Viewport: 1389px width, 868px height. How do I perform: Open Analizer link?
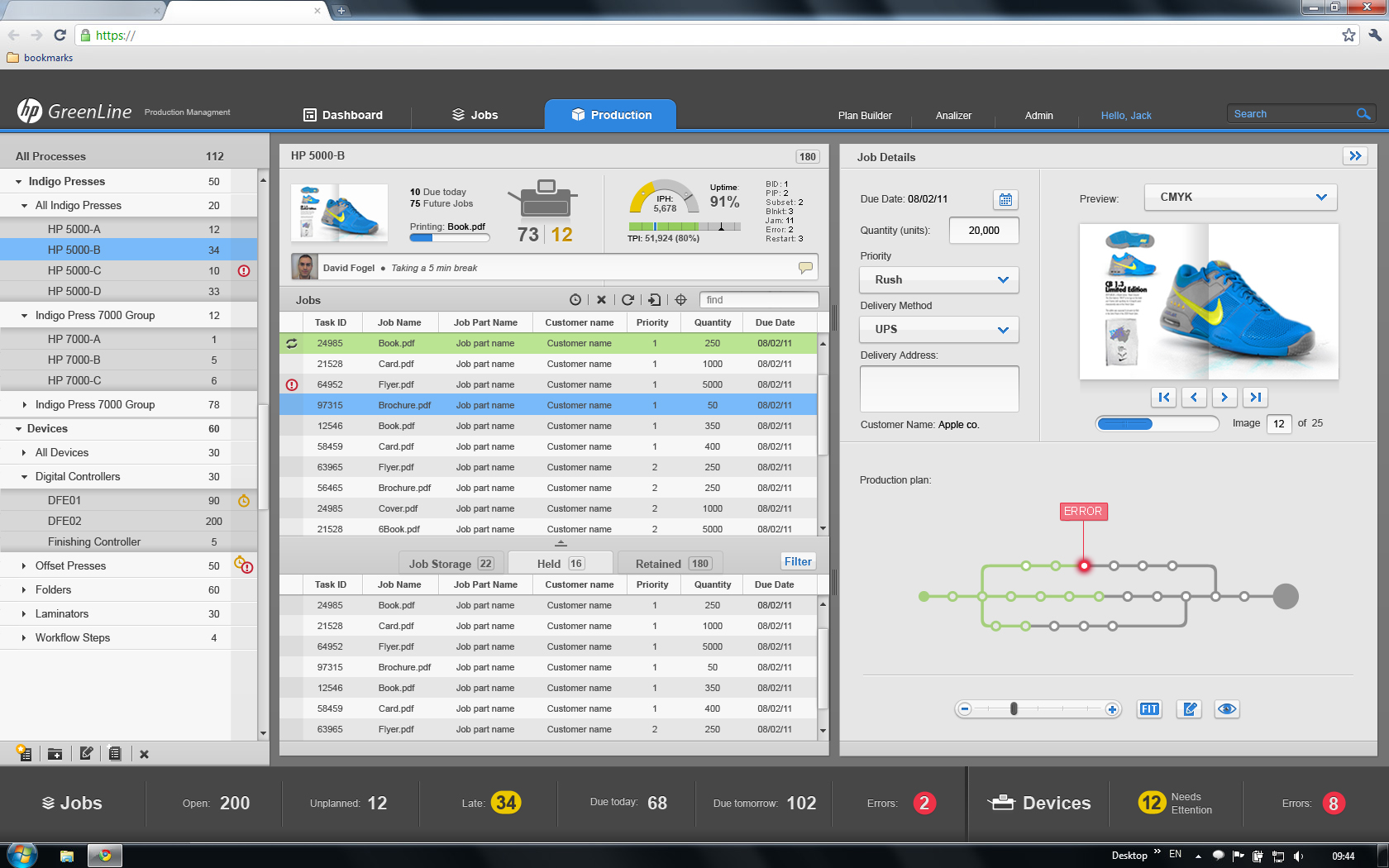pyautogui.click(x=953, y=116)
